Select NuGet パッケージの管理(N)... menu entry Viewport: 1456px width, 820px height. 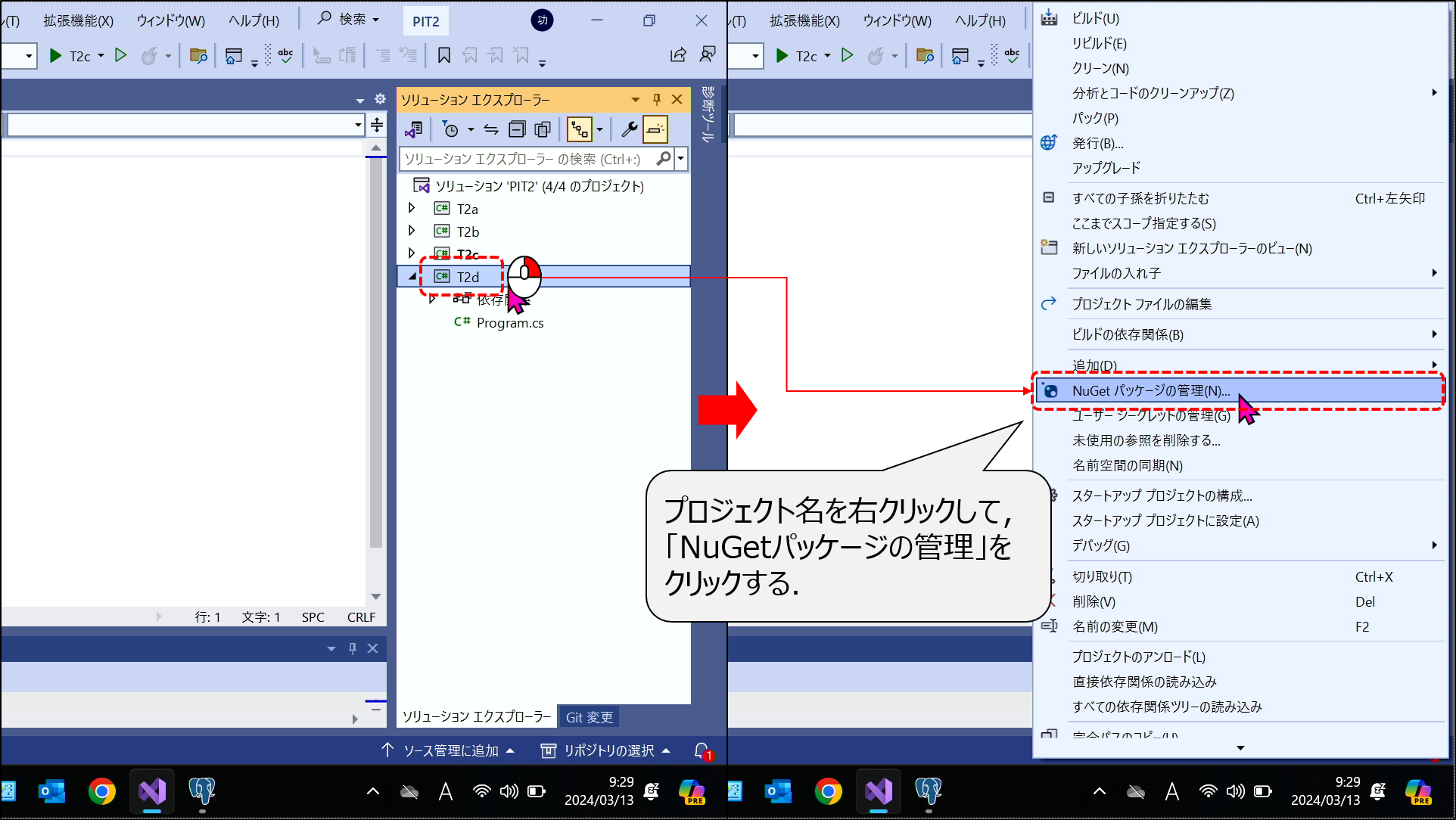(x=1239, y=390)
